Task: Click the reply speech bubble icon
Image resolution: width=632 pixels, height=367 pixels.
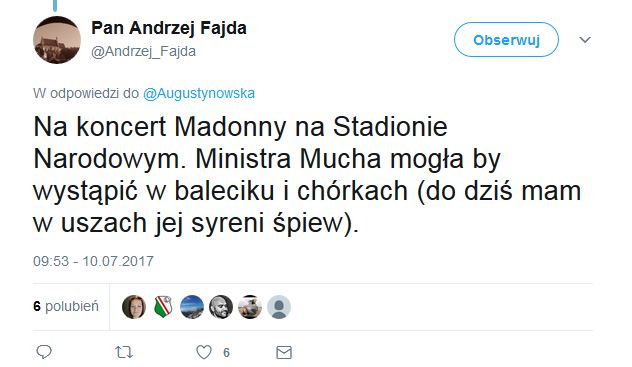Action: pos(44,352)
